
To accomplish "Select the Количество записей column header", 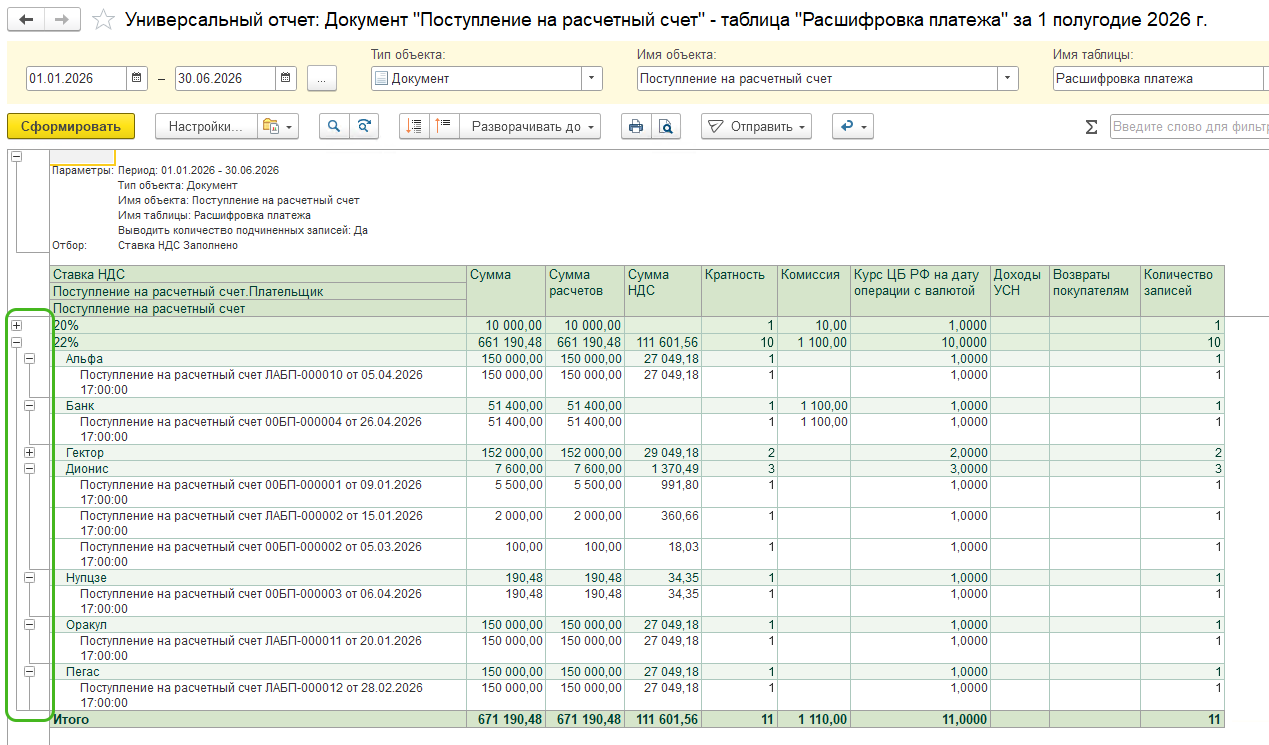I will click(1183, 291).
